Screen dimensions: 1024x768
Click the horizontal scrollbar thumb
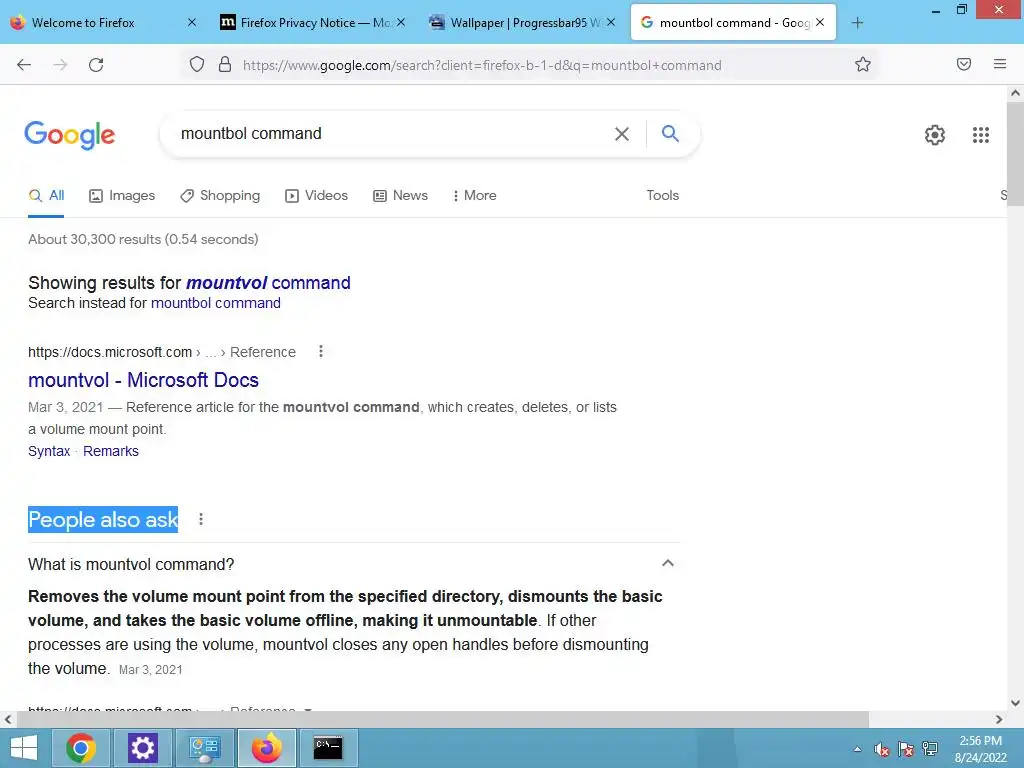point(443,719)
